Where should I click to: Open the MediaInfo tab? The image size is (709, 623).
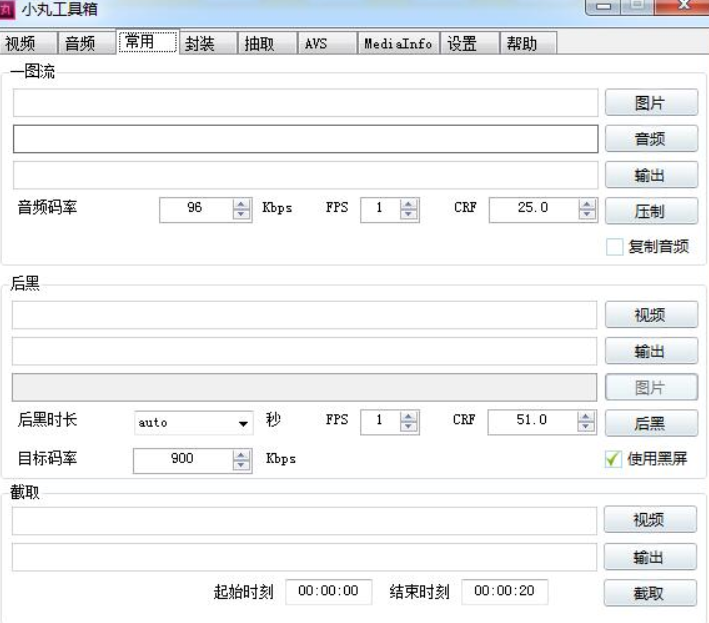tap(399, 43)
